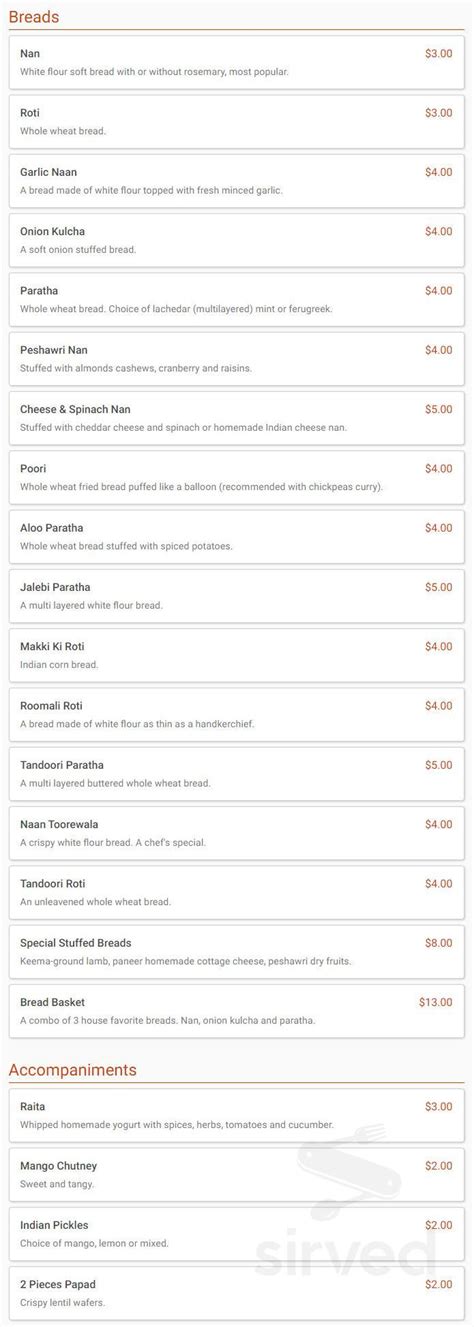Click the Makki Ki Roti entry
The width and height of the screenshot is (474, 1327).
pos(236,655)
